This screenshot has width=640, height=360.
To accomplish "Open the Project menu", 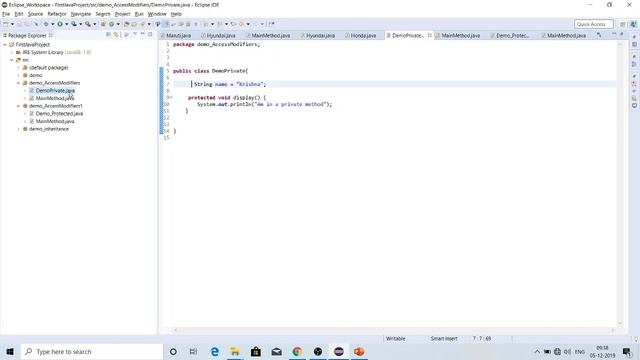I will 122,14.
